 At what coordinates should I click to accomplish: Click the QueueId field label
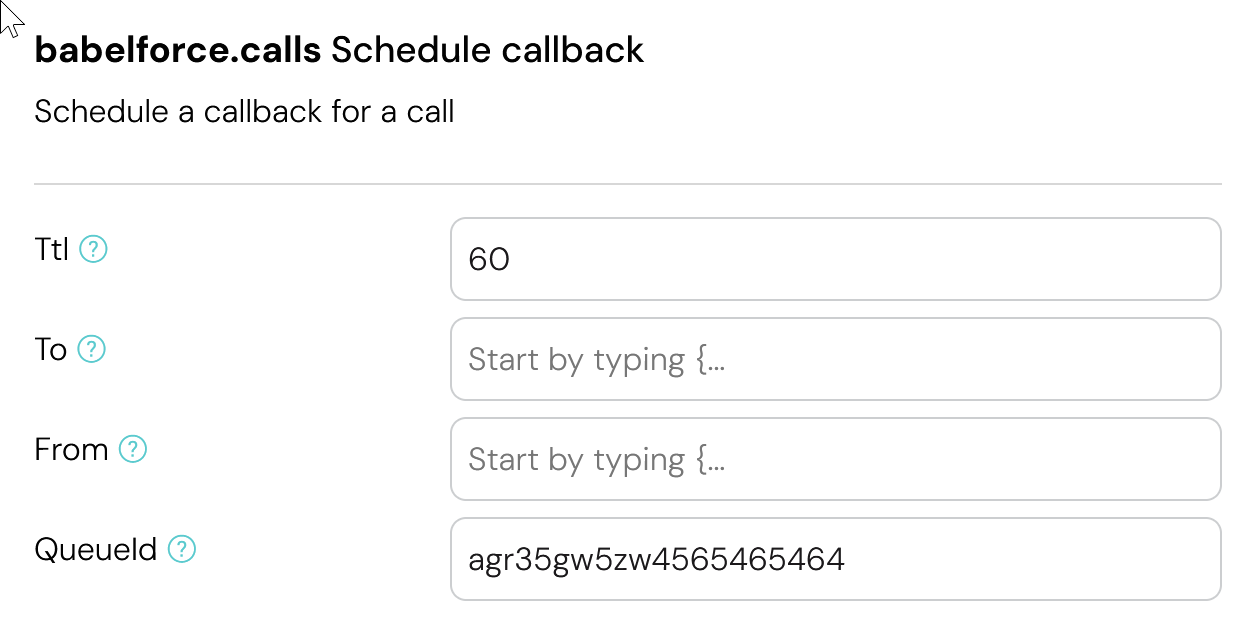tap(96, 549)
